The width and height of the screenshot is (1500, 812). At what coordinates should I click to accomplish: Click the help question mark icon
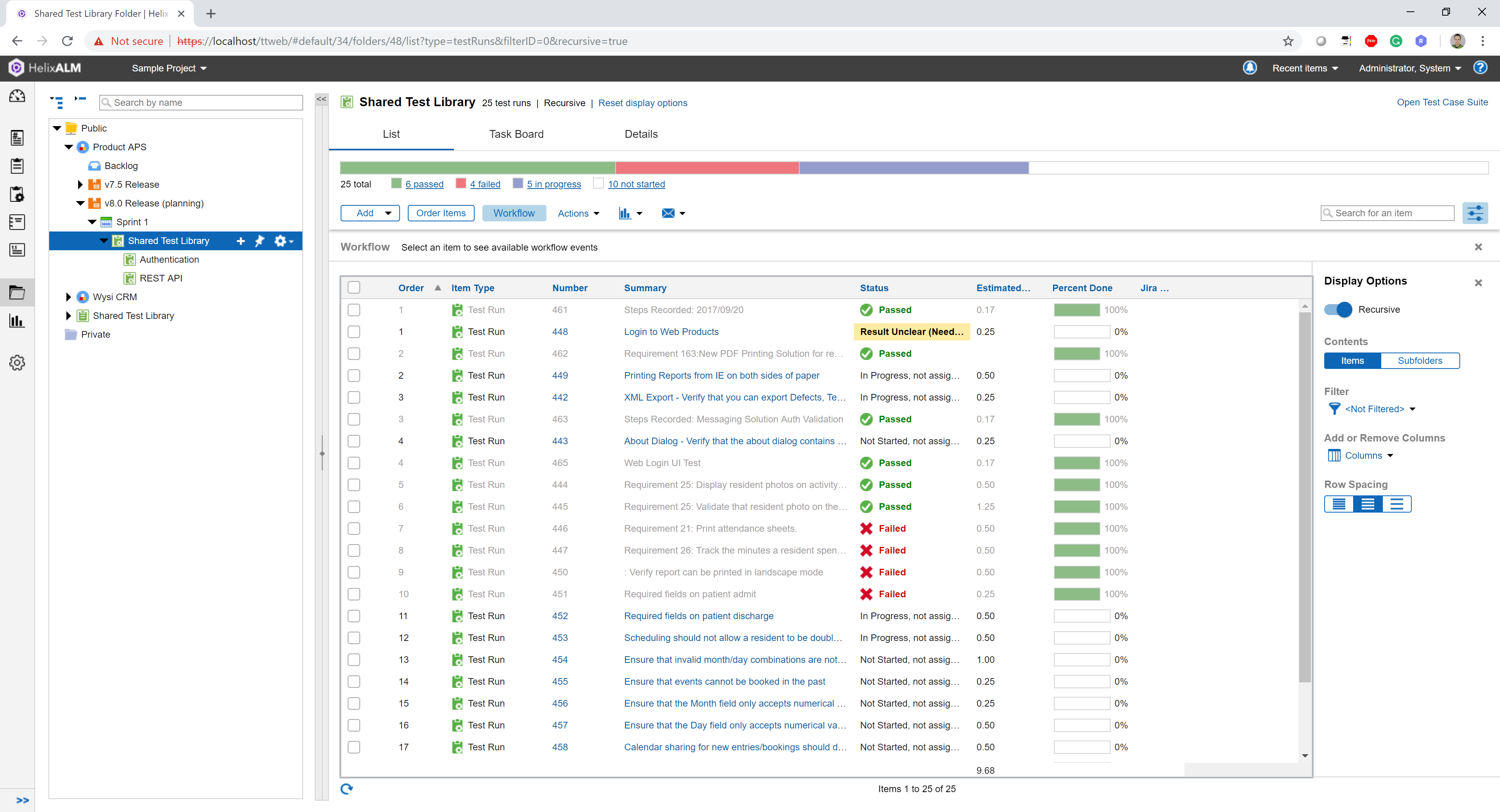click(x=1480, y=68)
